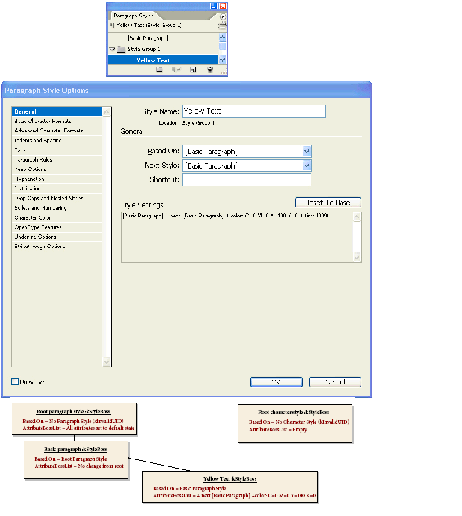Select the Paragraph Styles panel tab
This screenshot has height=516, width=462.
[x=133, y=16]
